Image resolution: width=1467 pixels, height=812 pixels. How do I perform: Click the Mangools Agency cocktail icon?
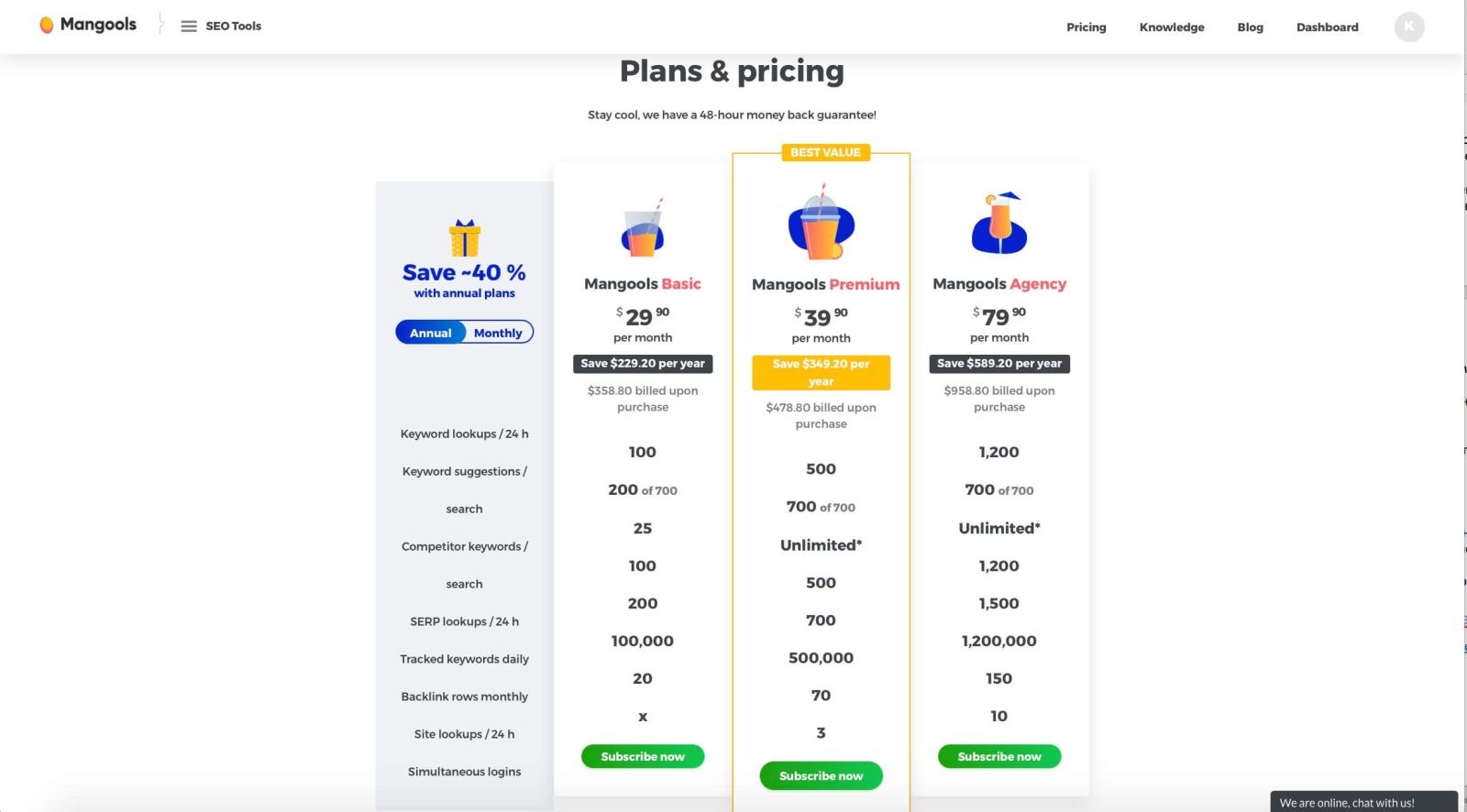(999, 225)
